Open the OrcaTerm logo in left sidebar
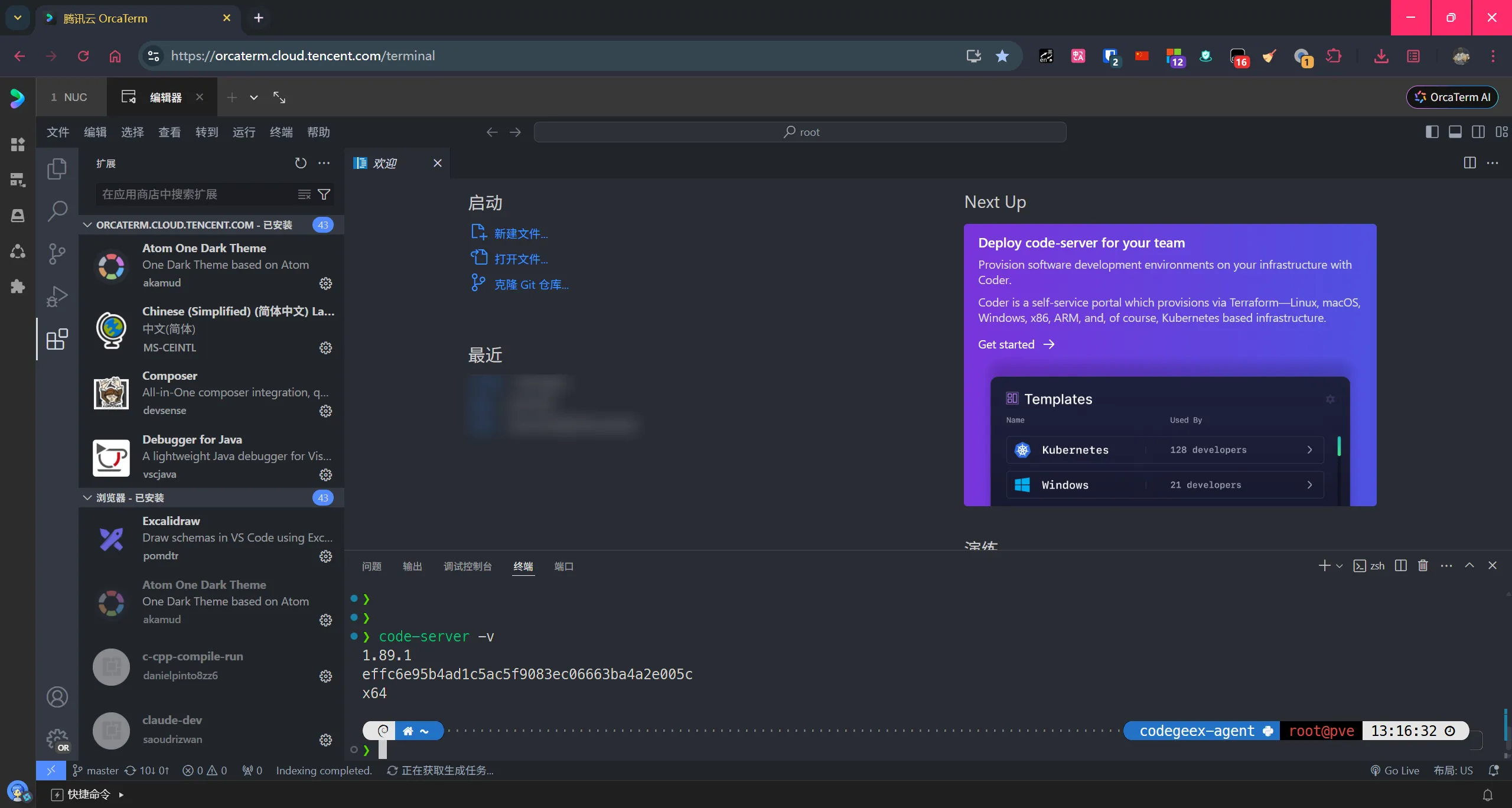 pyautogui.click(x=18, y=98)
